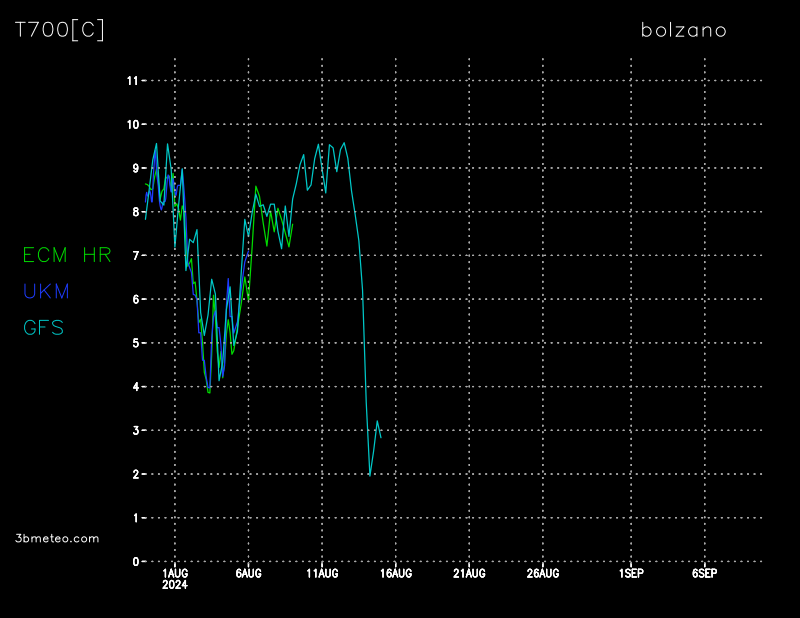
Task: Click the end point of the GFS line
Action: (x=381, y=437)
